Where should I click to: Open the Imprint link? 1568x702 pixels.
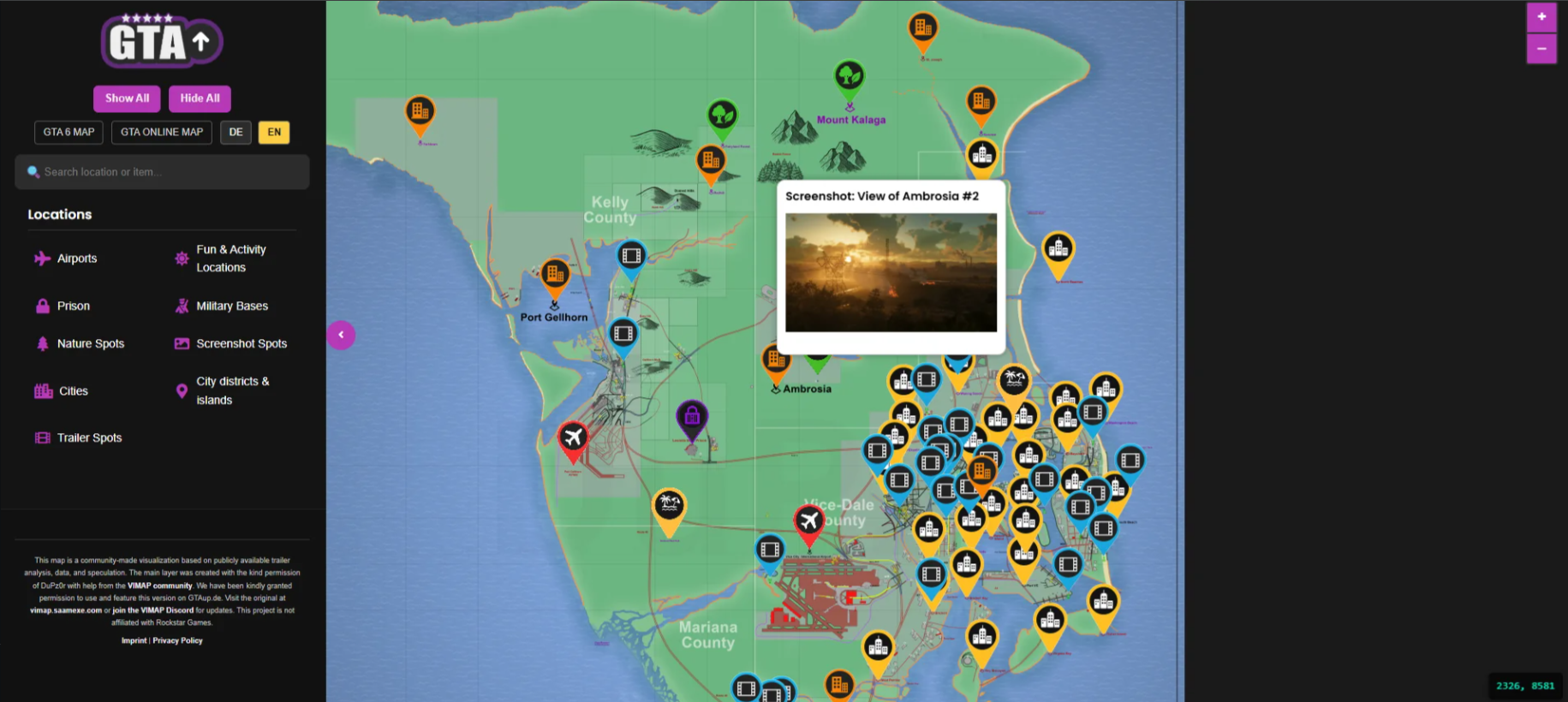[134, 640]
